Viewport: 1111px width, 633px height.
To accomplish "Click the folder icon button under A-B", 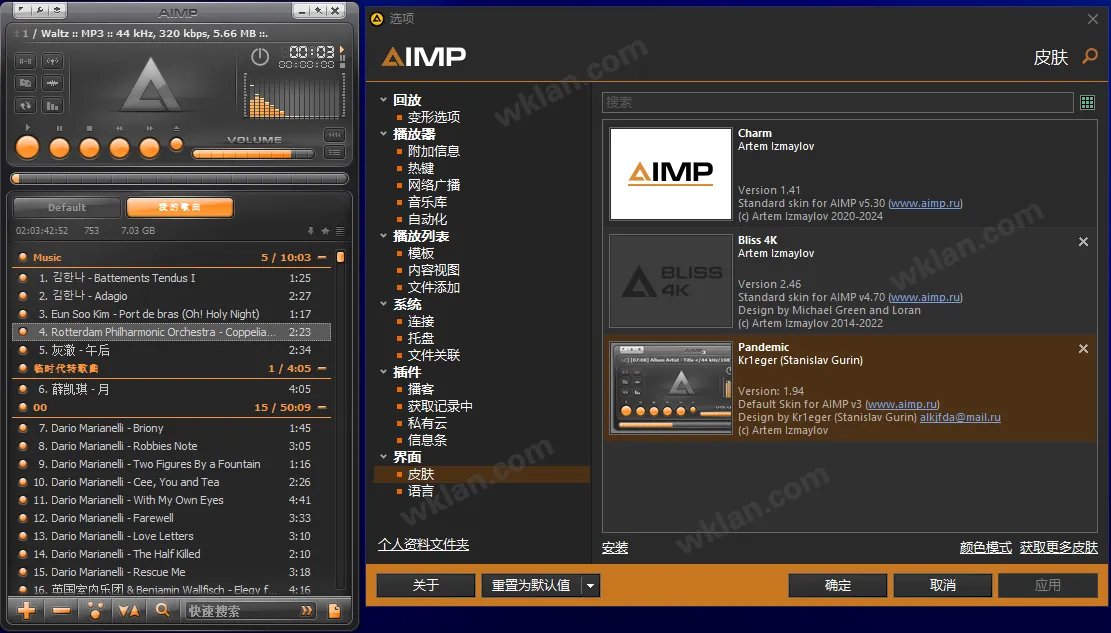I will pyautogui.click(x=26, y=83).
